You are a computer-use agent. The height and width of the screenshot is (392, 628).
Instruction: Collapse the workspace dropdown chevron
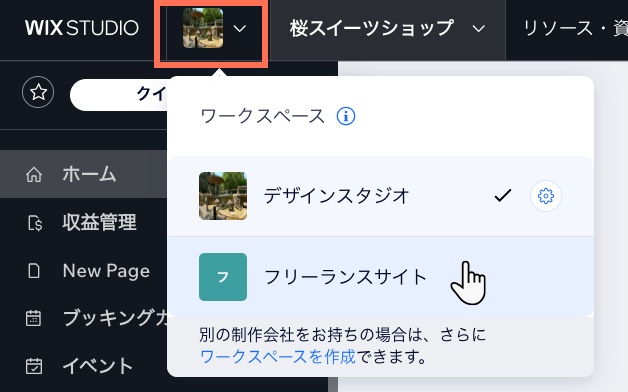pyautogui.click(x=240, y=28)
